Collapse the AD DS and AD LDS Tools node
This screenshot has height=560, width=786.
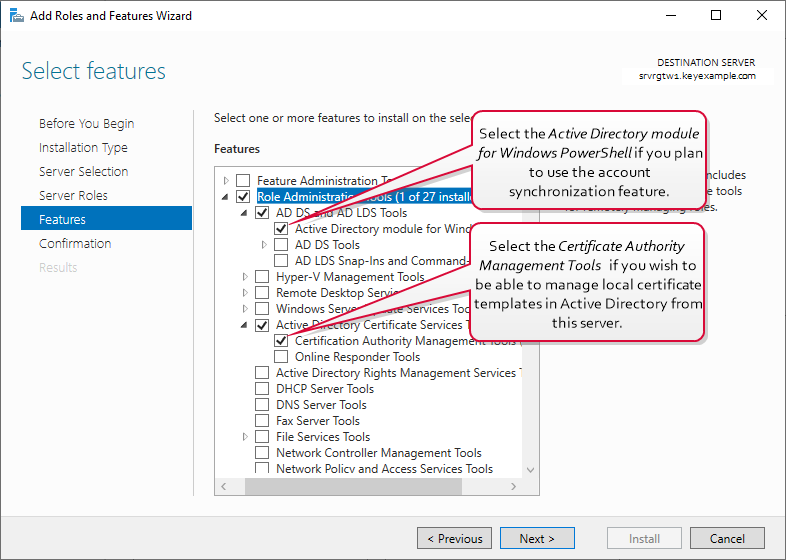246,213
